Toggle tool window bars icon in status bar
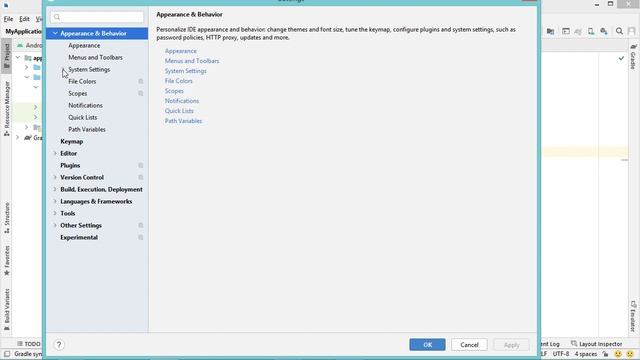 (7, 354)
